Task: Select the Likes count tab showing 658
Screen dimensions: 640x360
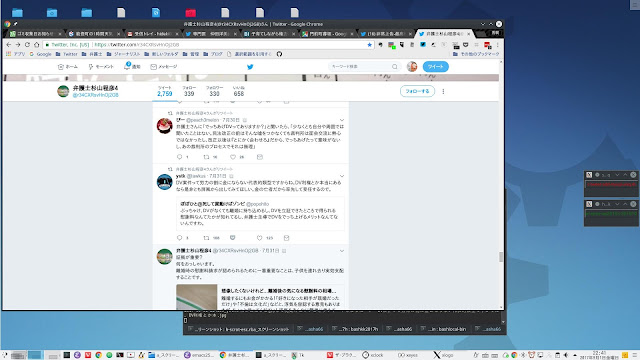Action: pos(239,91)
